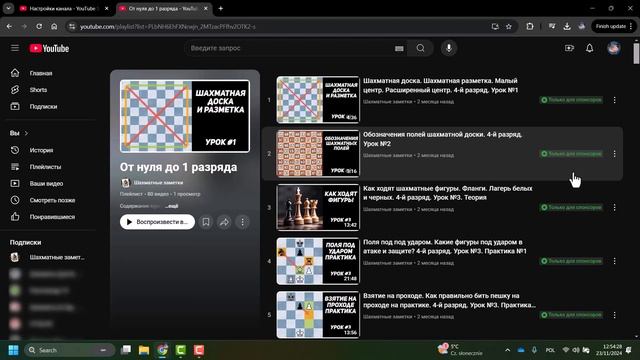Click Finish update button
The height and width of the screenshot is (360, 640).
(614, 27)
